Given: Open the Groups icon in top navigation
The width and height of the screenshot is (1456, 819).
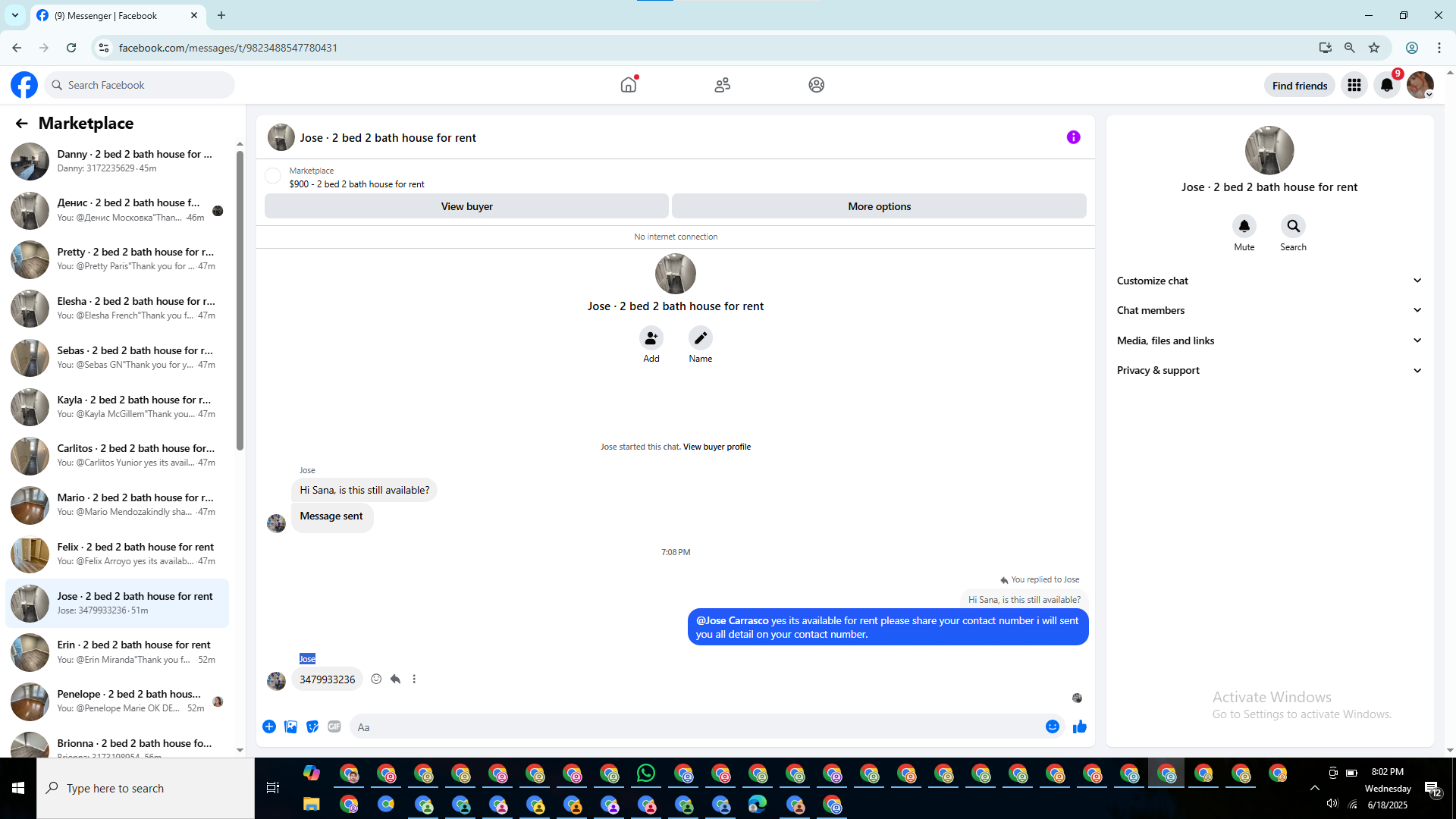Looking at the screenshot, I should click(817, 85).
